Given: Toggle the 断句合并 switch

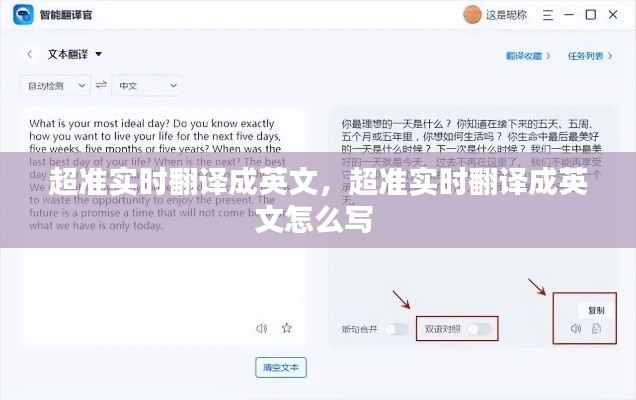Looking at the screenshot, I should point(396,329).
